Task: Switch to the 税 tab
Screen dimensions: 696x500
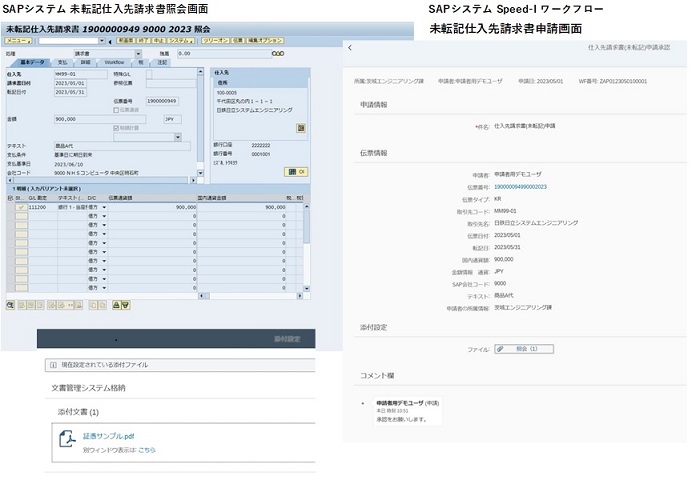Action: [x=141, y=63]
